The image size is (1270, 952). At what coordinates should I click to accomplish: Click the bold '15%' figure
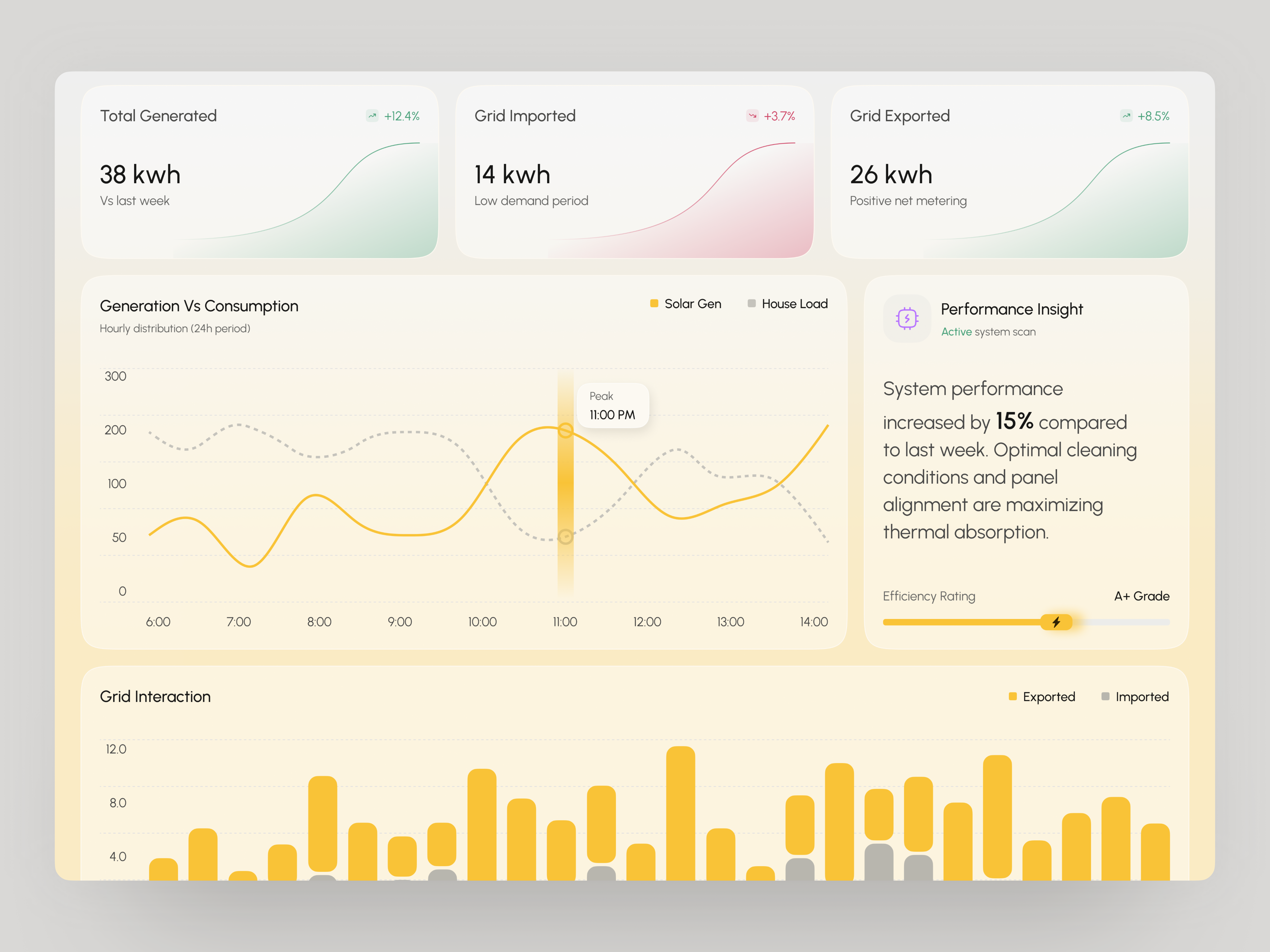point(1014,421)
